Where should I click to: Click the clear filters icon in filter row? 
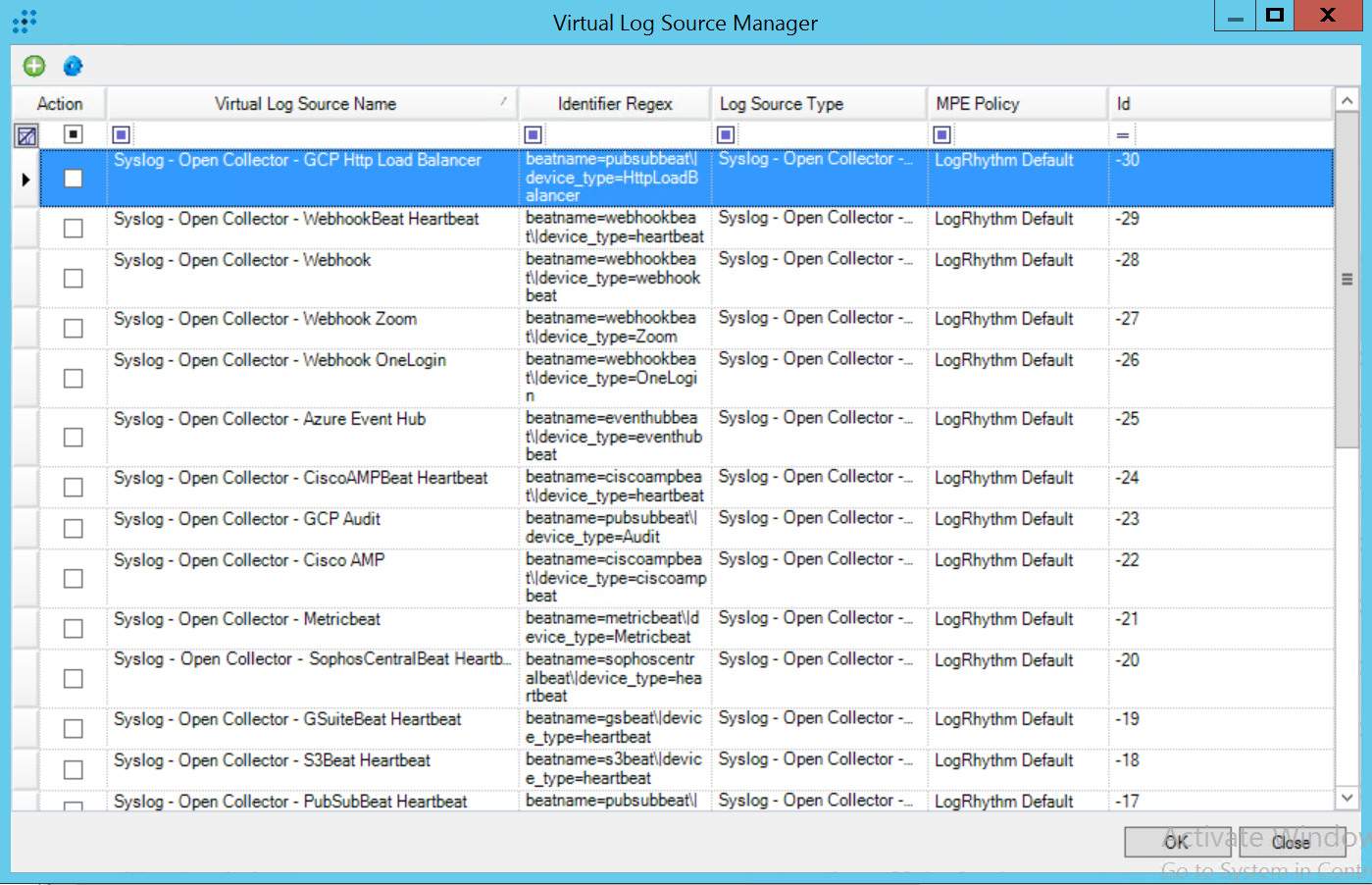click(x=26, y=135)
